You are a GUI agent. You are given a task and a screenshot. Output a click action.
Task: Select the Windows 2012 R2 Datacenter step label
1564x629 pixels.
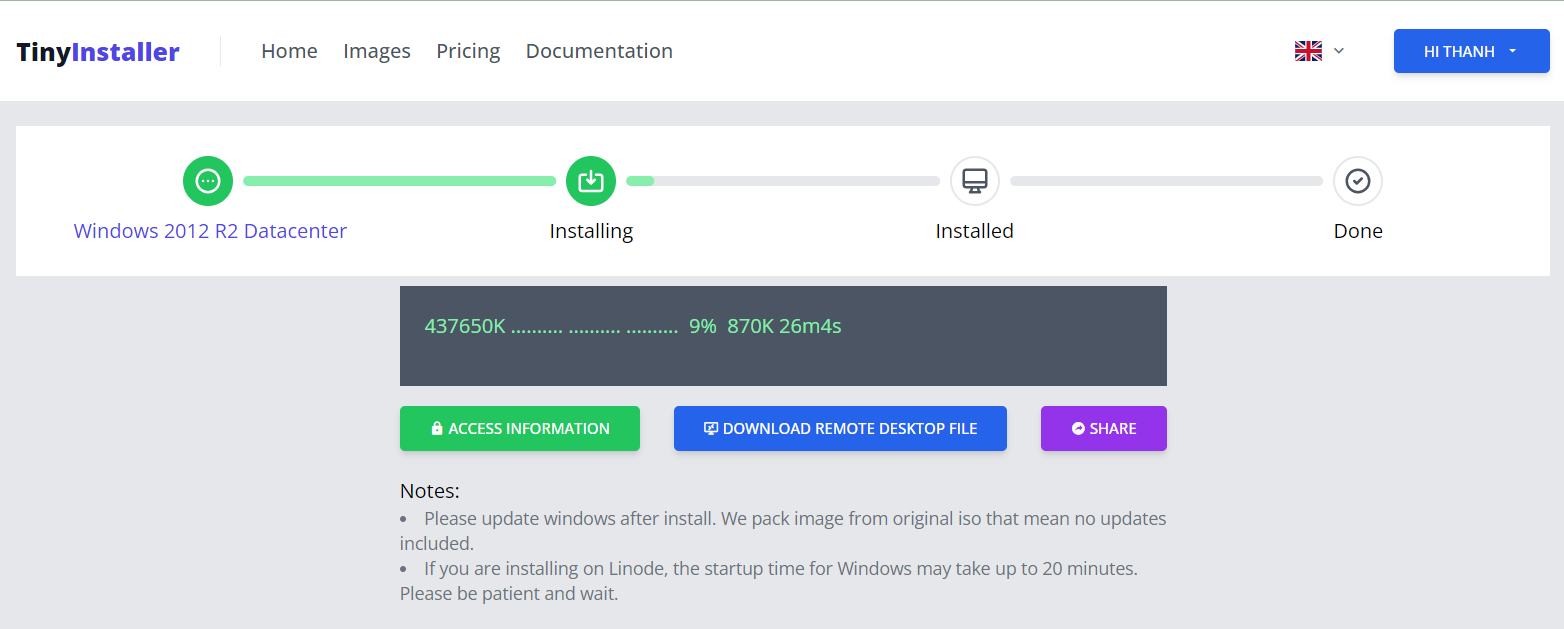[210, 231]
